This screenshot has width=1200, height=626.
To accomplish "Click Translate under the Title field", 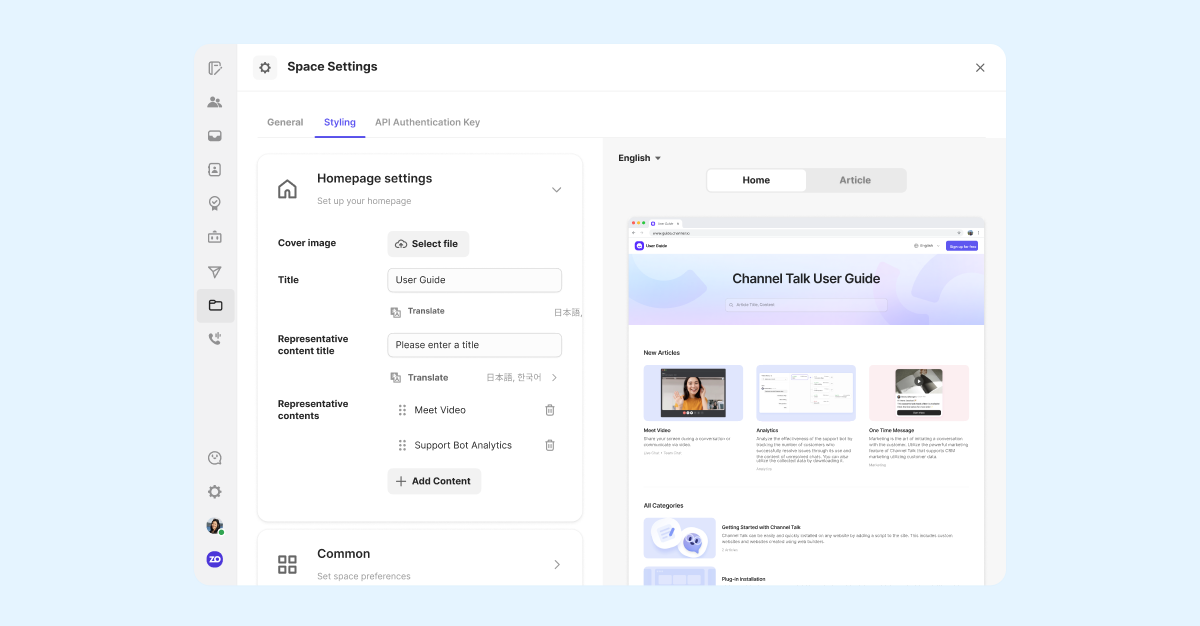I will pos(426,311).
